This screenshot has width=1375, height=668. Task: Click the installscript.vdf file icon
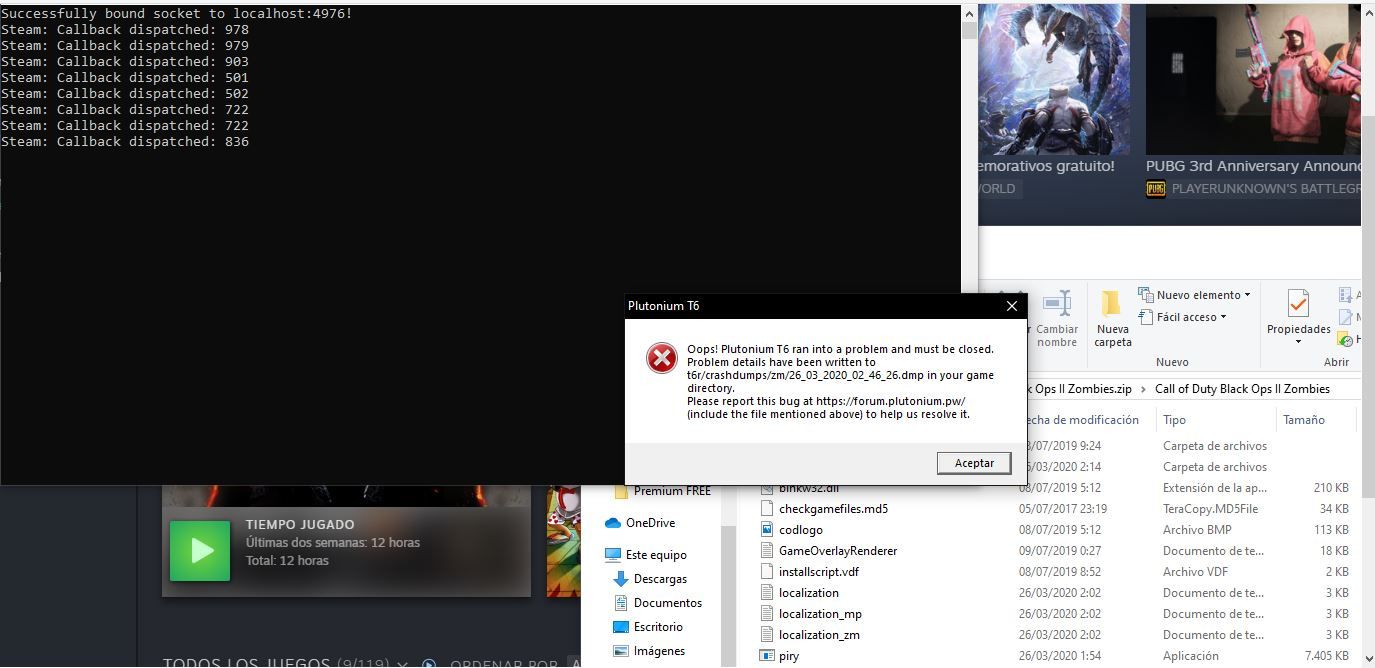(767, 572)
